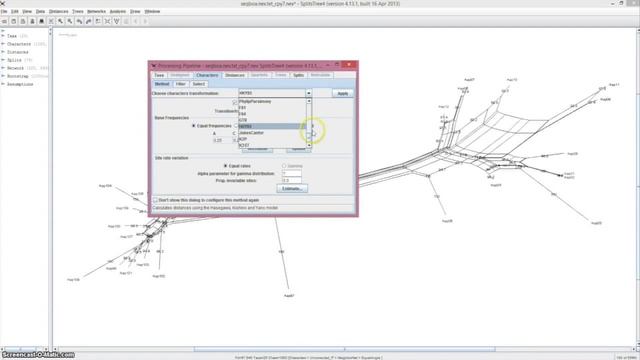Viewport: 640px width, 360px height.
Task: Select Distances item in sidebar tree
Action: coord(18,52)
